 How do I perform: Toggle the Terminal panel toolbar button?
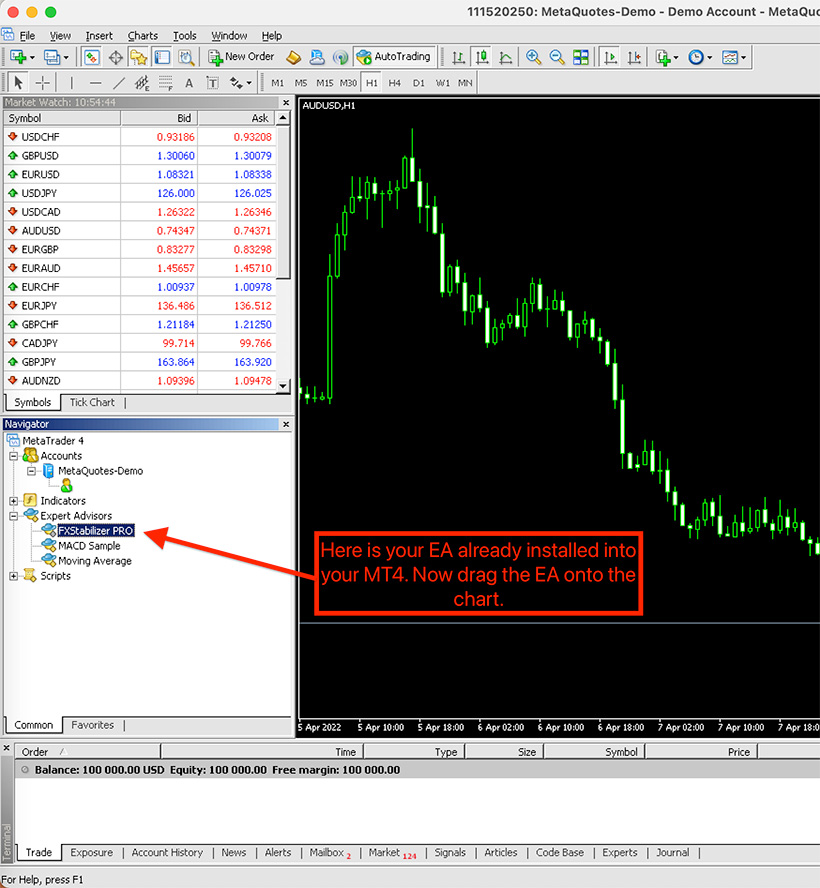(x=162, y=57)
